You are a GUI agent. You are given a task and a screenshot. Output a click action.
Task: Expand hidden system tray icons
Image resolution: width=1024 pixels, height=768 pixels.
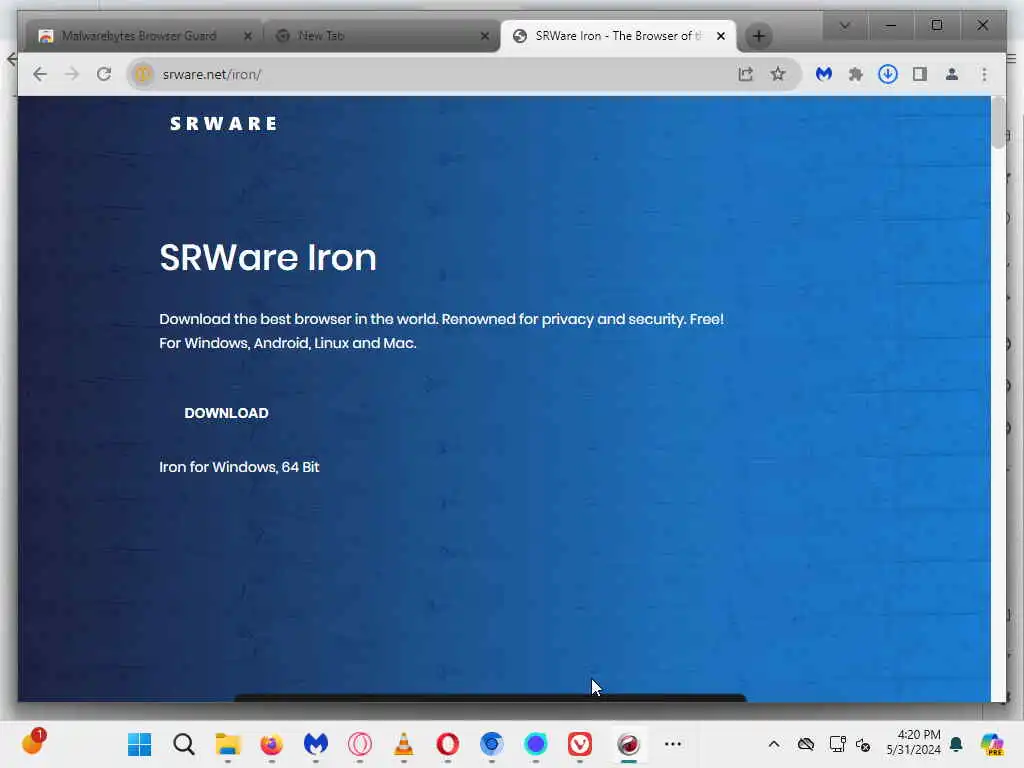pos(774,744)
